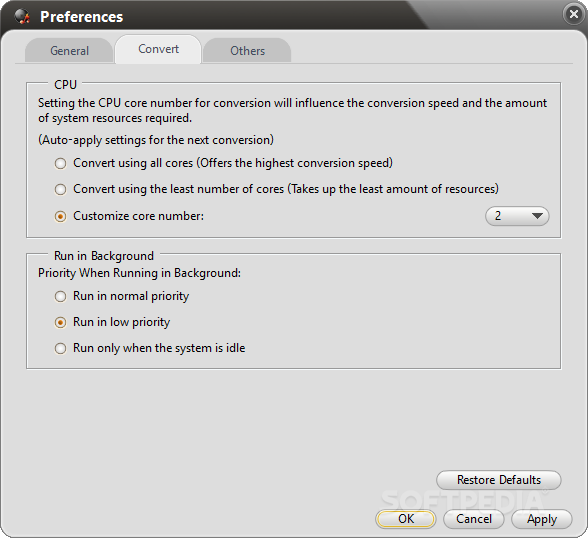The width and height of the screenshot is (588, 538).
Task: Click the dropdown arrow of core number box
Action: pos(537,216)
